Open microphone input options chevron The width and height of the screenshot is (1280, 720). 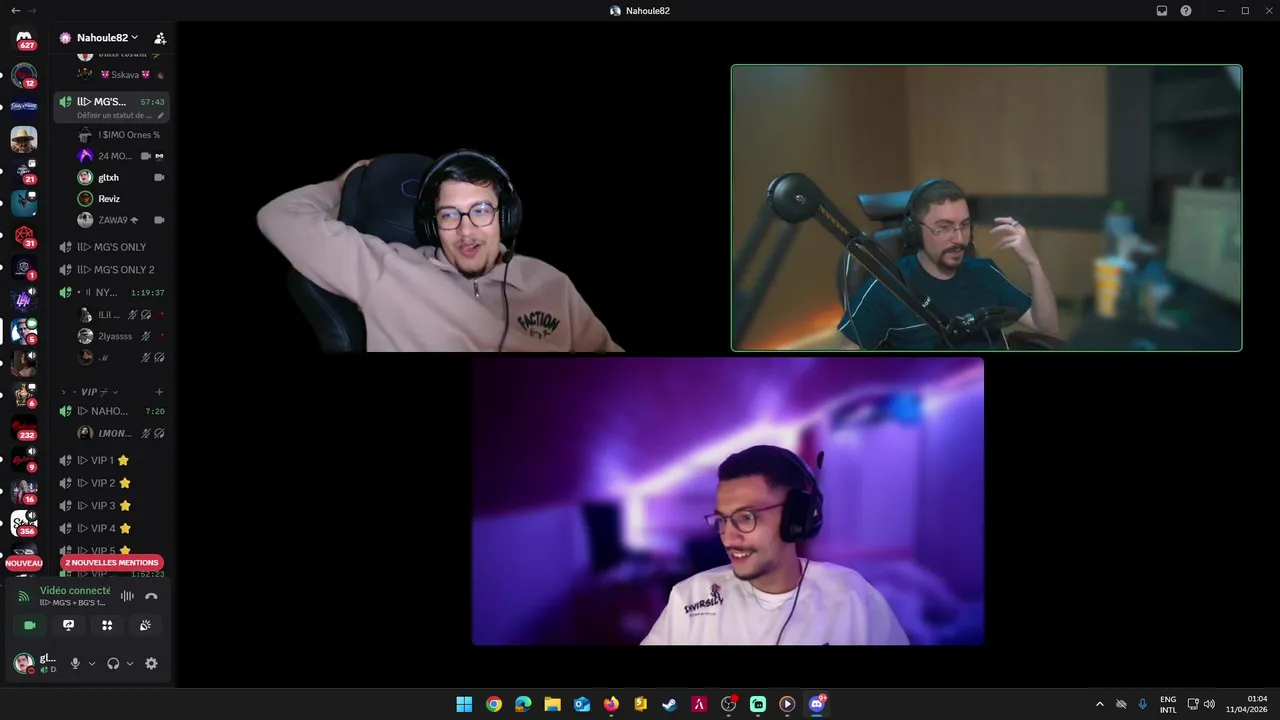tap(92, 663)
